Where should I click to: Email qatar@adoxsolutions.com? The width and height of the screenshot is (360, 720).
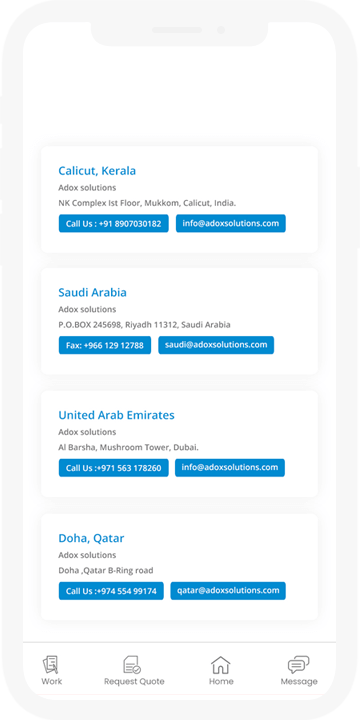click(x=228, y=591)
